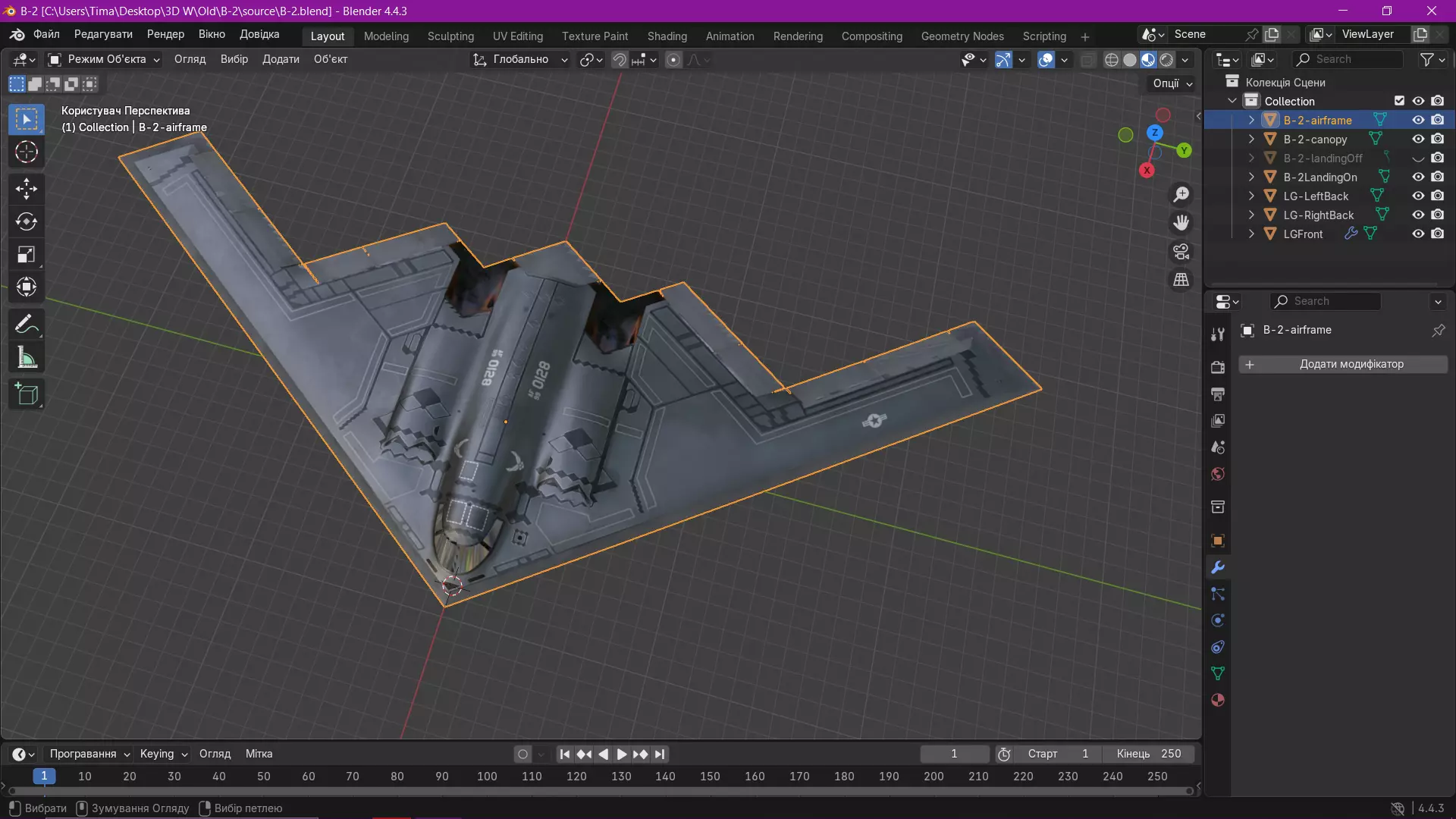Screen dimensions: 1456x819
Task: Toggle camera view in viewport
Action: [x=1181, y=251]
